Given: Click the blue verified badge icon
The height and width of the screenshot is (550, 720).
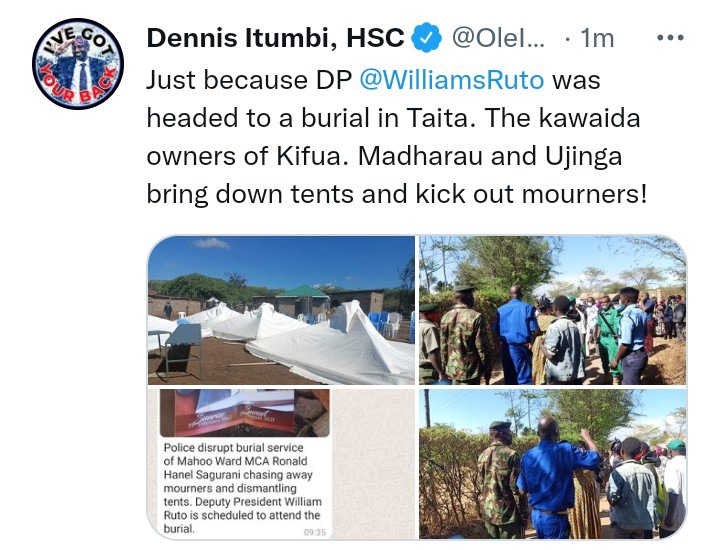Looking at the screenshot, I should pyautogui.click(x=426, y=37).
